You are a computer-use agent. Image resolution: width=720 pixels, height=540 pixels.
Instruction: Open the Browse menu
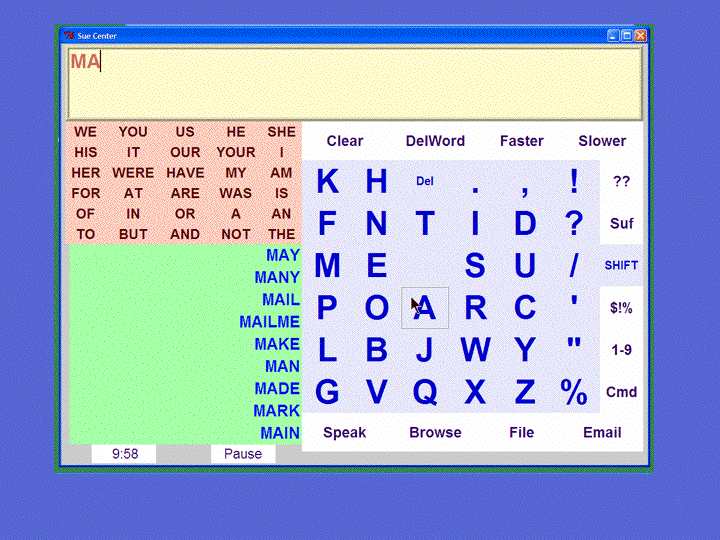435,433
